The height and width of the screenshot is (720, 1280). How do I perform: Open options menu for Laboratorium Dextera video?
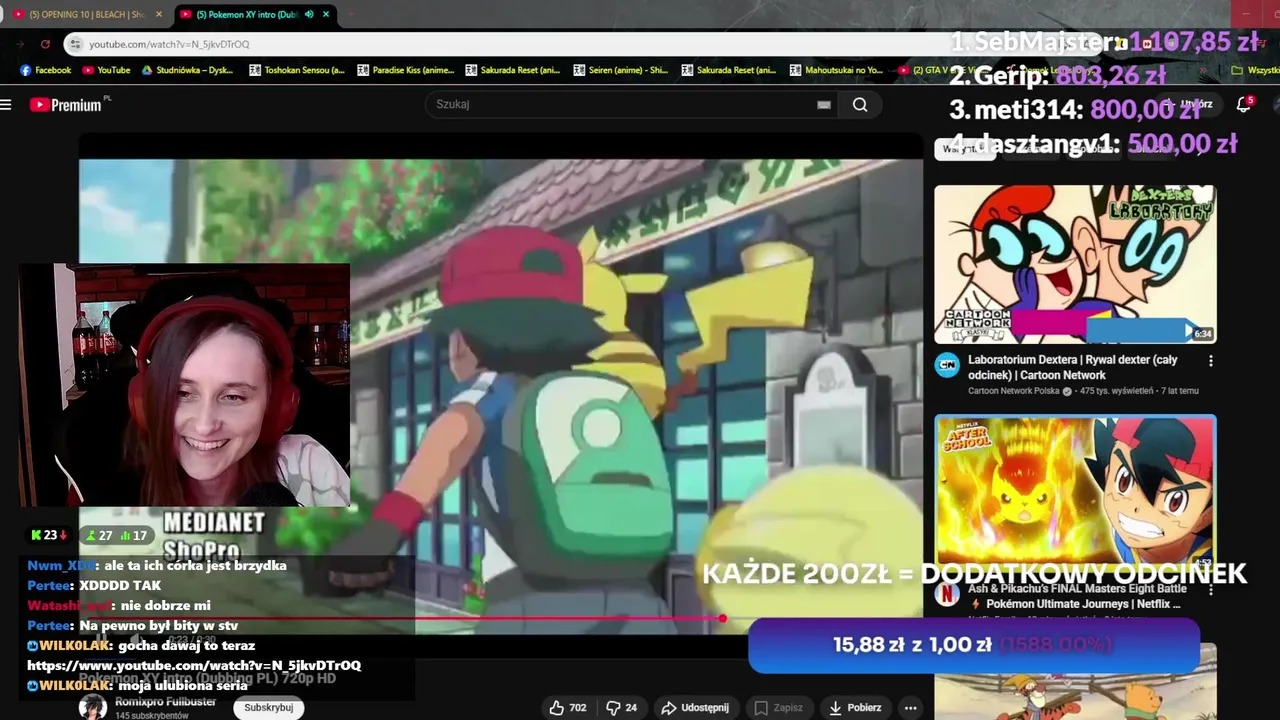coord(1211,361)
